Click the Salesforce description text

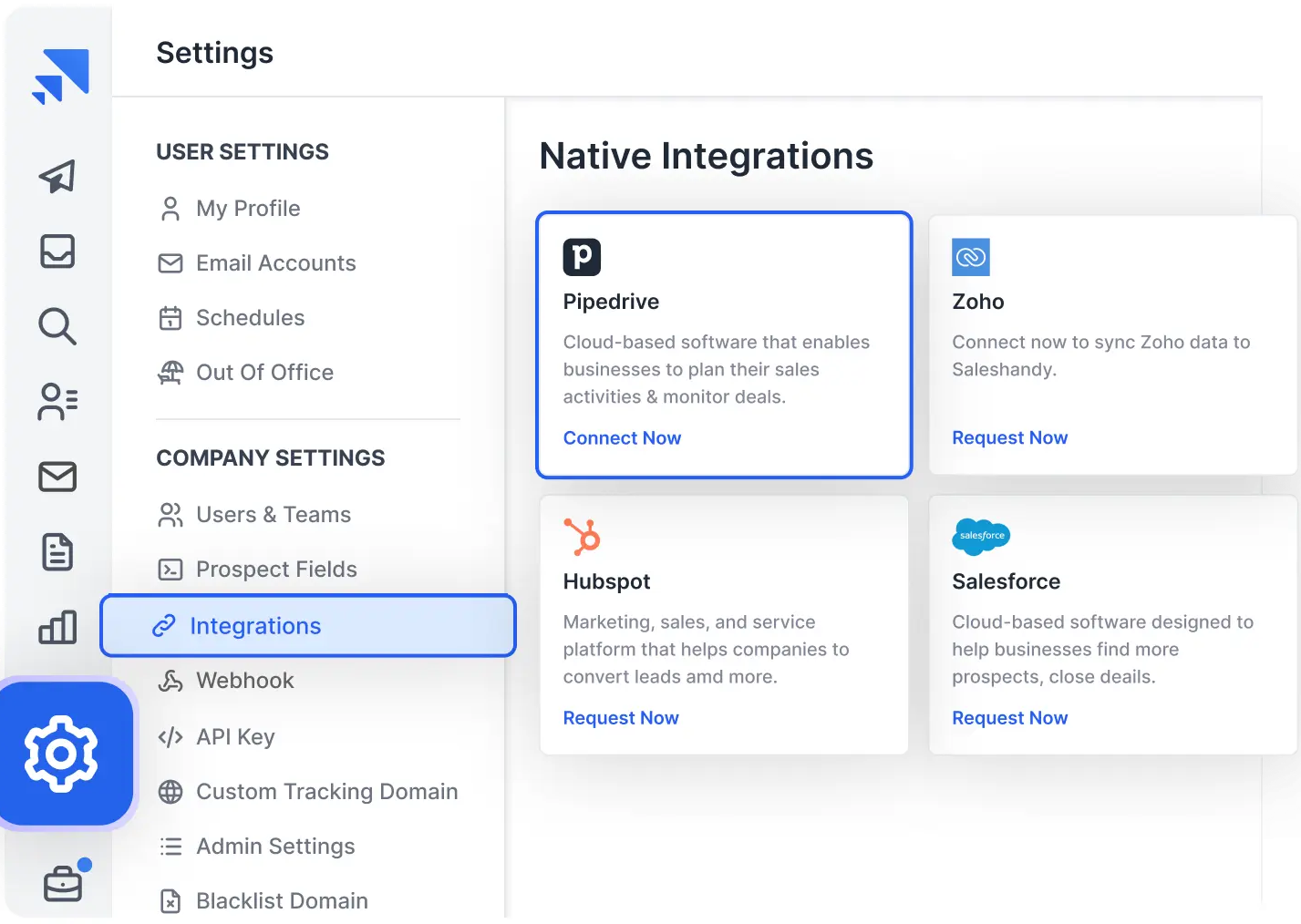[1103, 650]
